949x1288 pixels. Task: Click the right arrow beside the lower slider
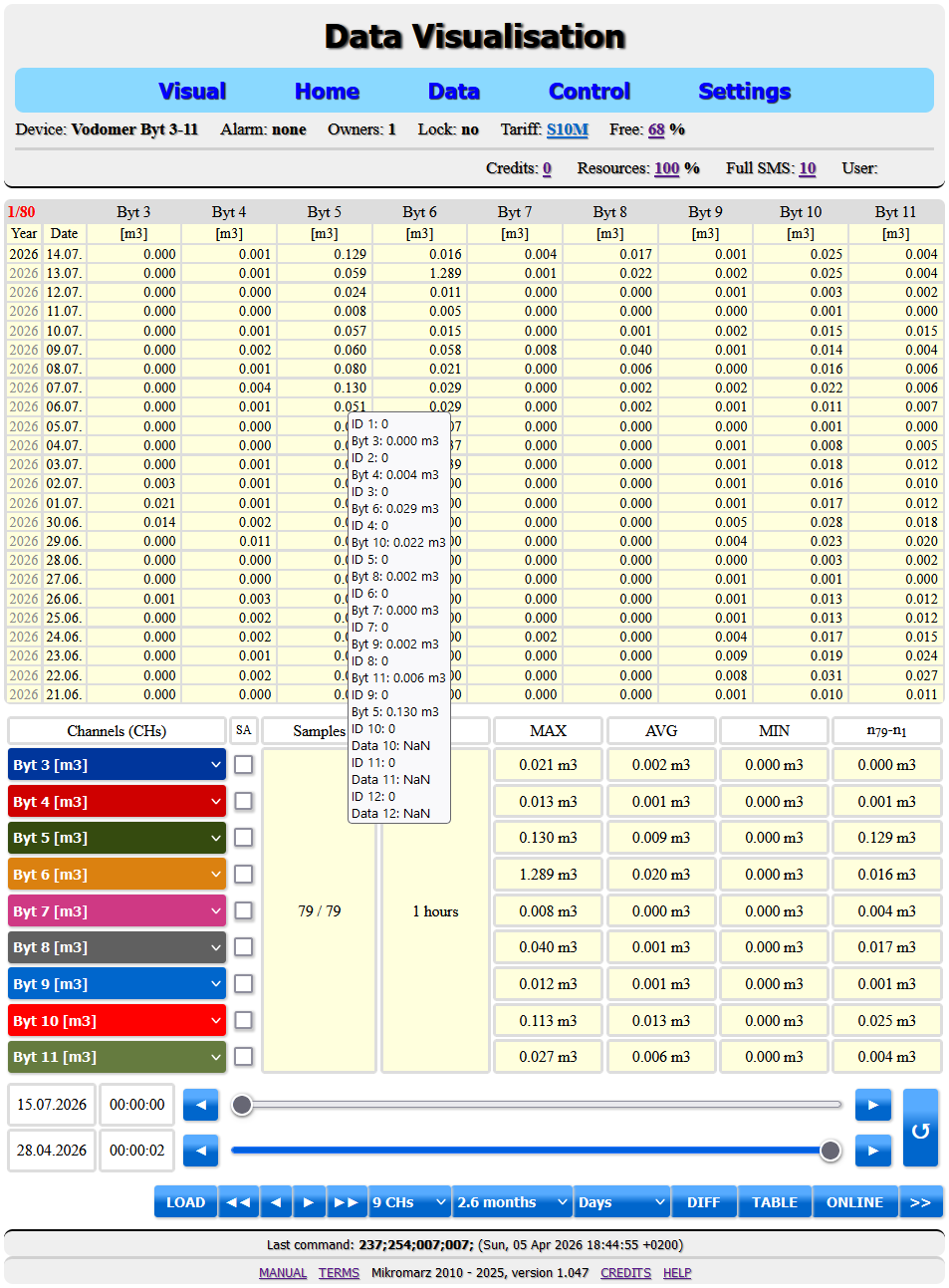[x=873, y=1151]
